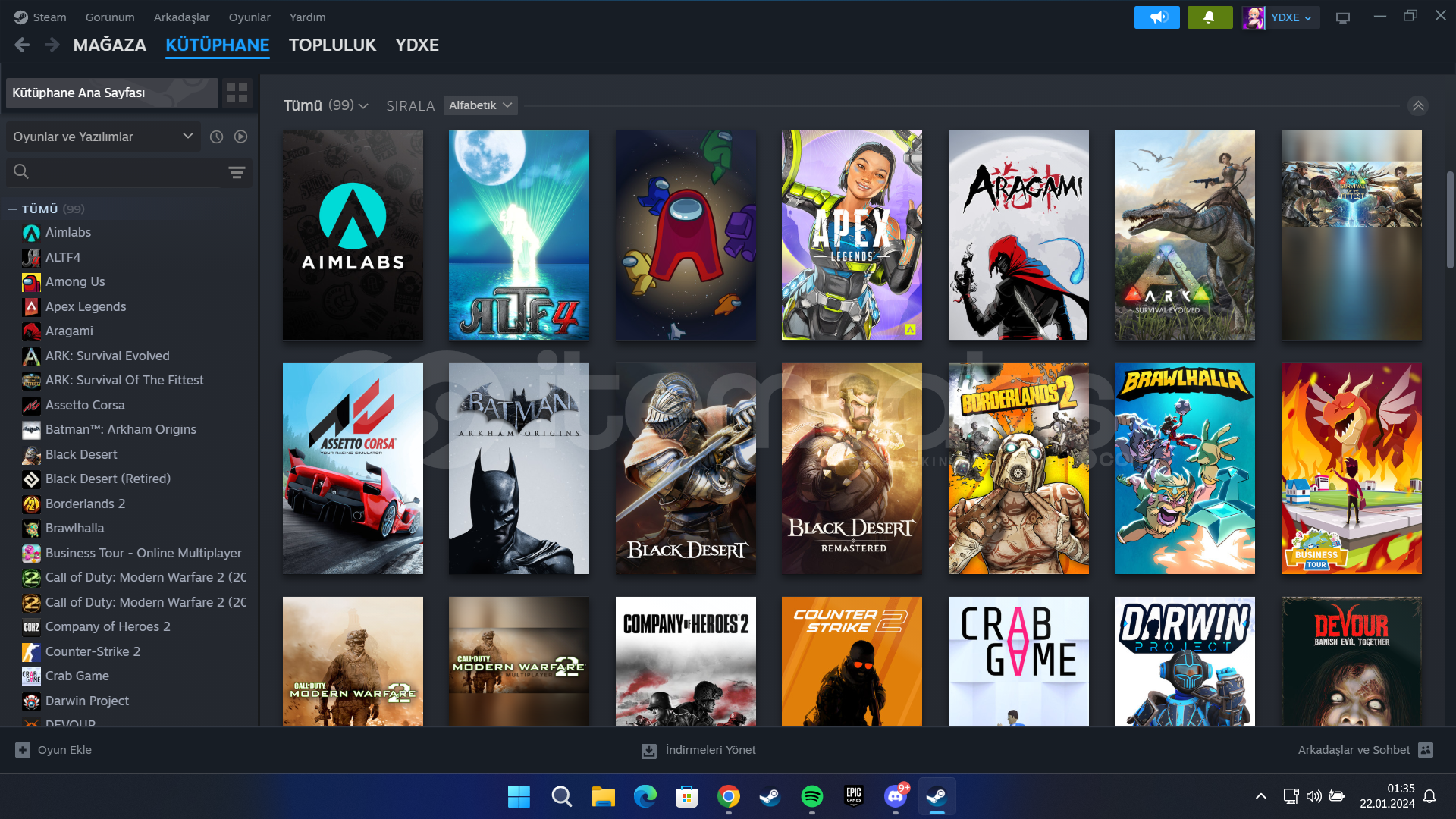
Task: Open the announcements megaphone button
Action: coord(1156,17)
